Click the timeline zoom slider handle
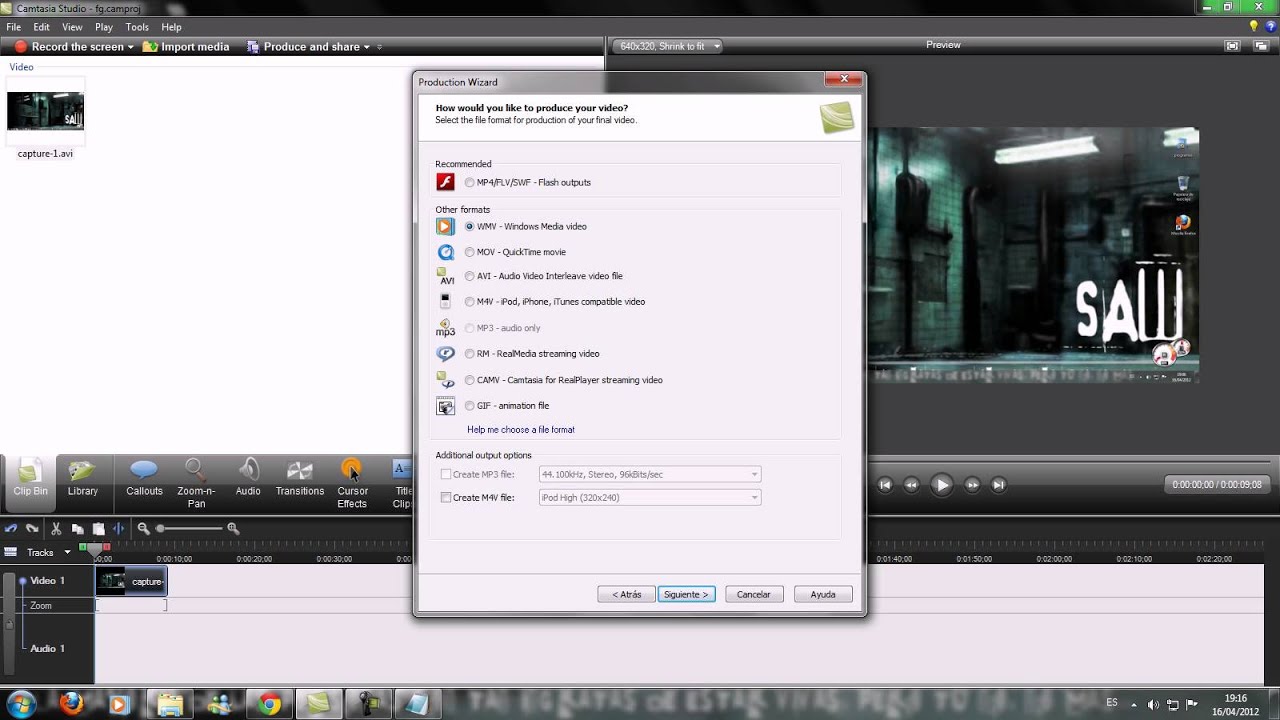Viewport: 1280px width, 720px height. point(160,528)
